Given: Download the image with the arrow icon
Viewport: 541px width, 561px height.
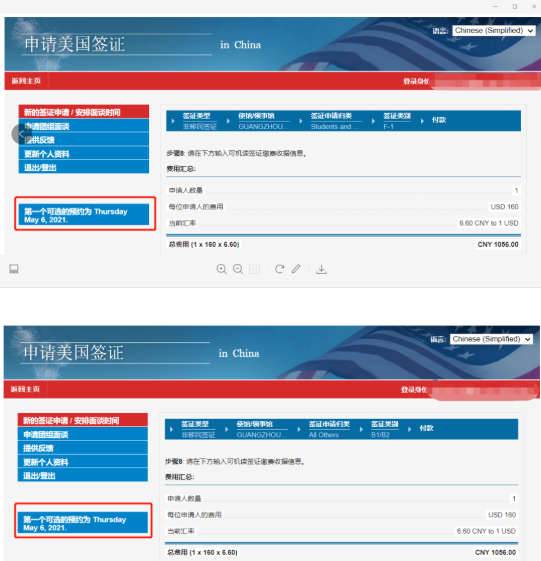Looking at the screenshot, I should [x=321, y=269].
